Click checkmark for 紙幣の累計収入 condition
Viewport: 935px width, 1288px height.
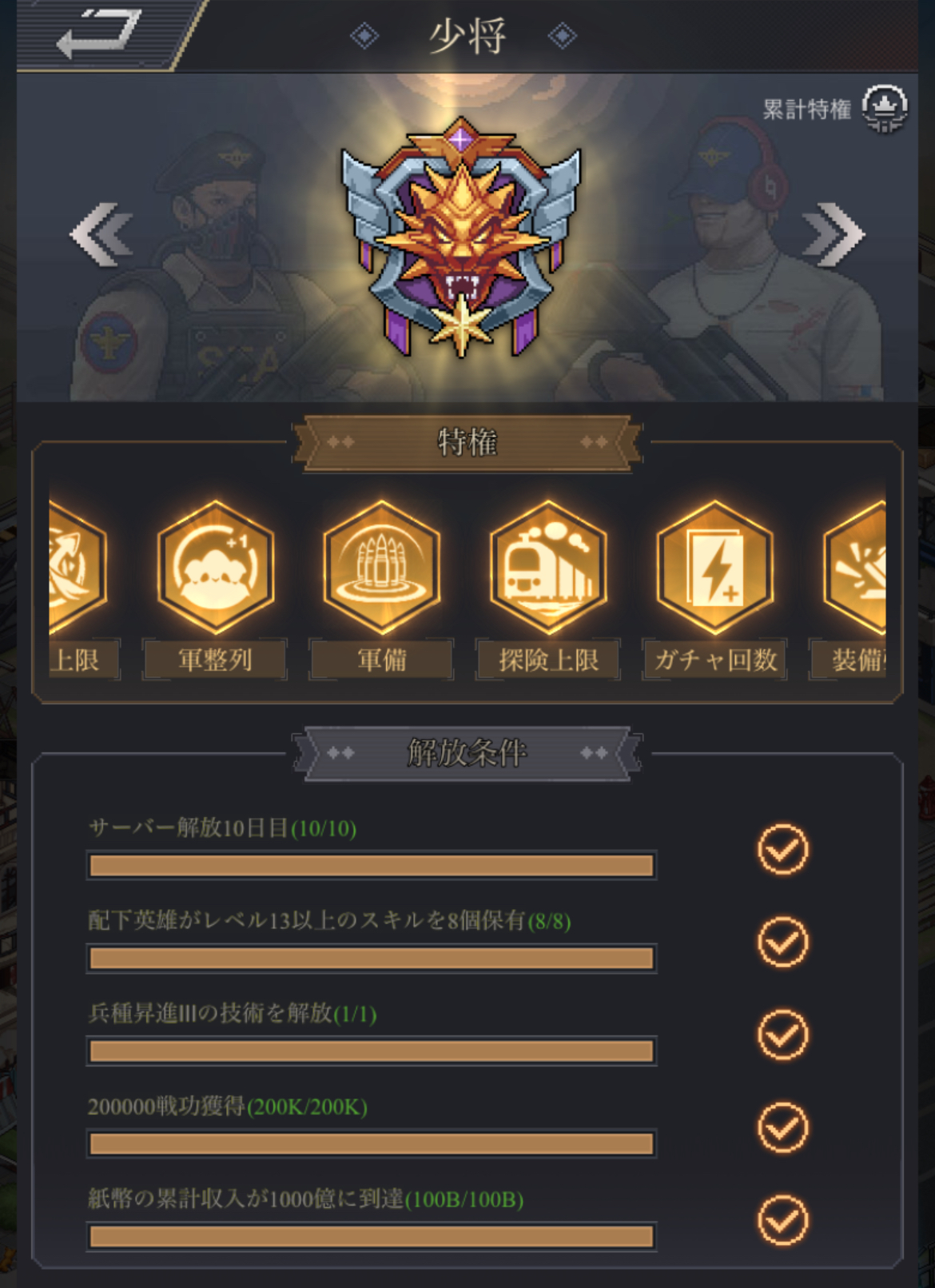783,1220
